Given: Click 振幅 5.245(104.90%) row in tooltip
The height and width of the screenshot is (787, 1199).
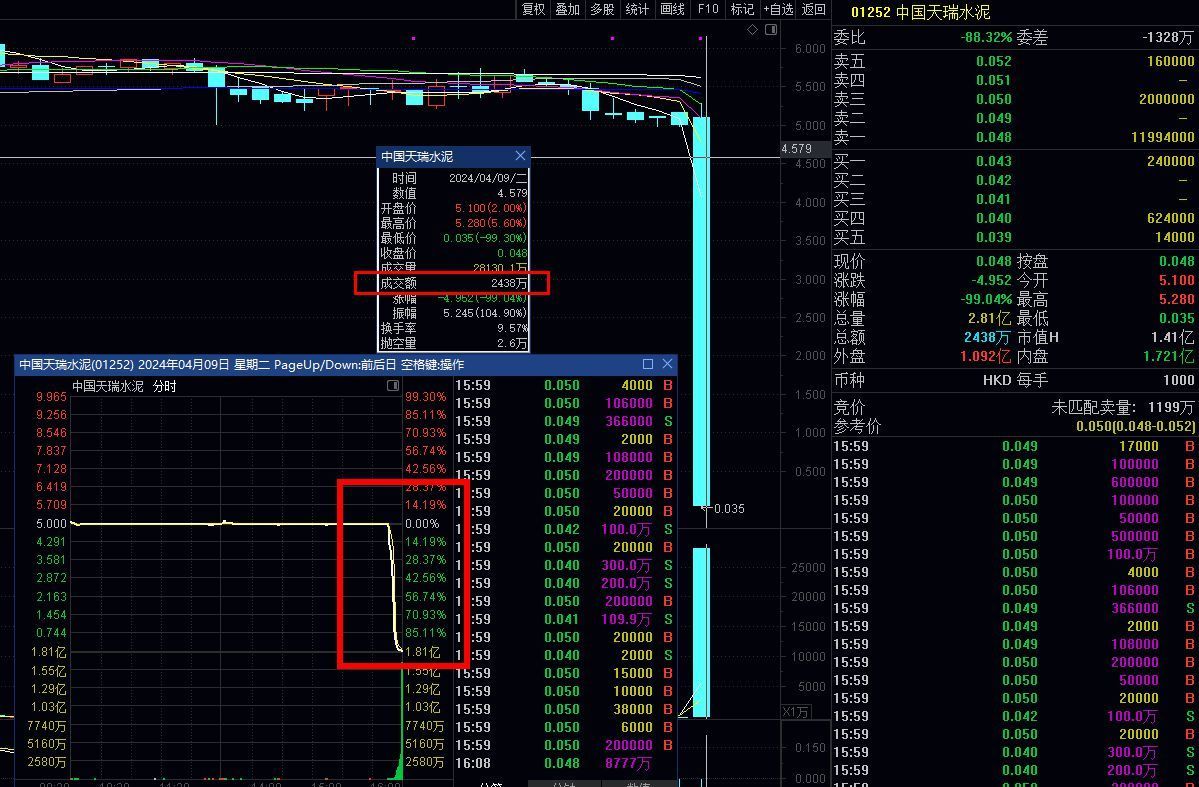Looking at the screenshot, I should [x=453, y=314].
